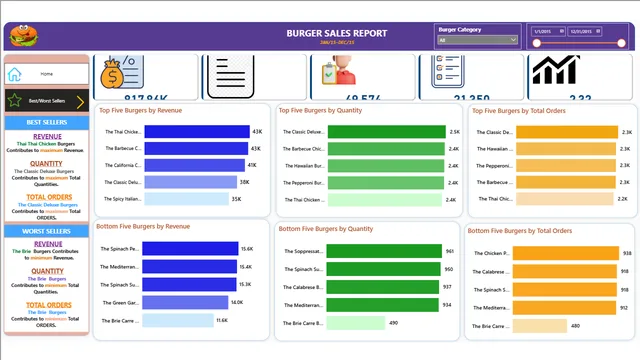640x360 pixels.
Task: Click TOTAL ORDERS heading under Best Sellers
Action: pyautogui.click(x=49, y=197)
